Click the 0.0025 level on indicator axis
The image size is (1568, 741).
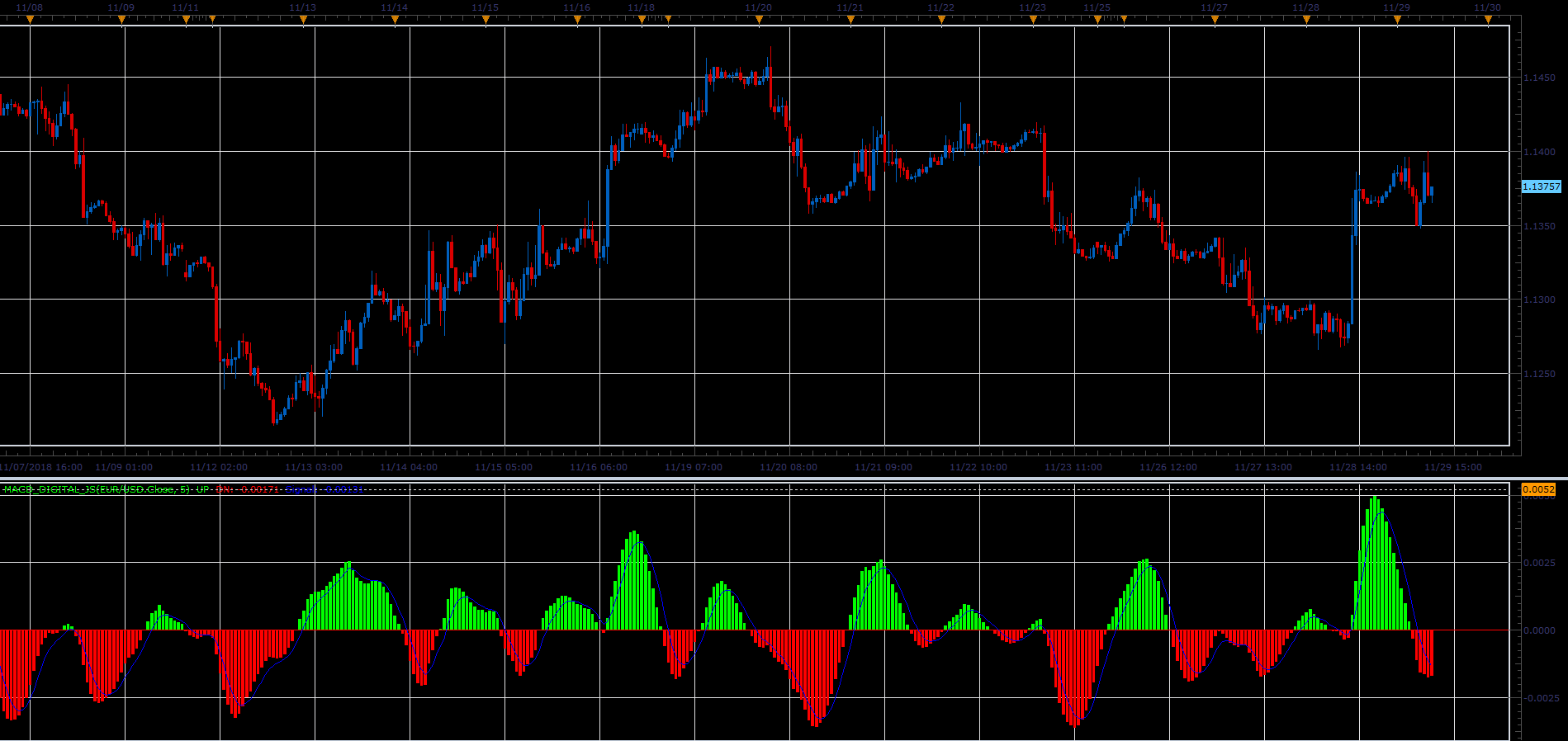coord(1539,563)
